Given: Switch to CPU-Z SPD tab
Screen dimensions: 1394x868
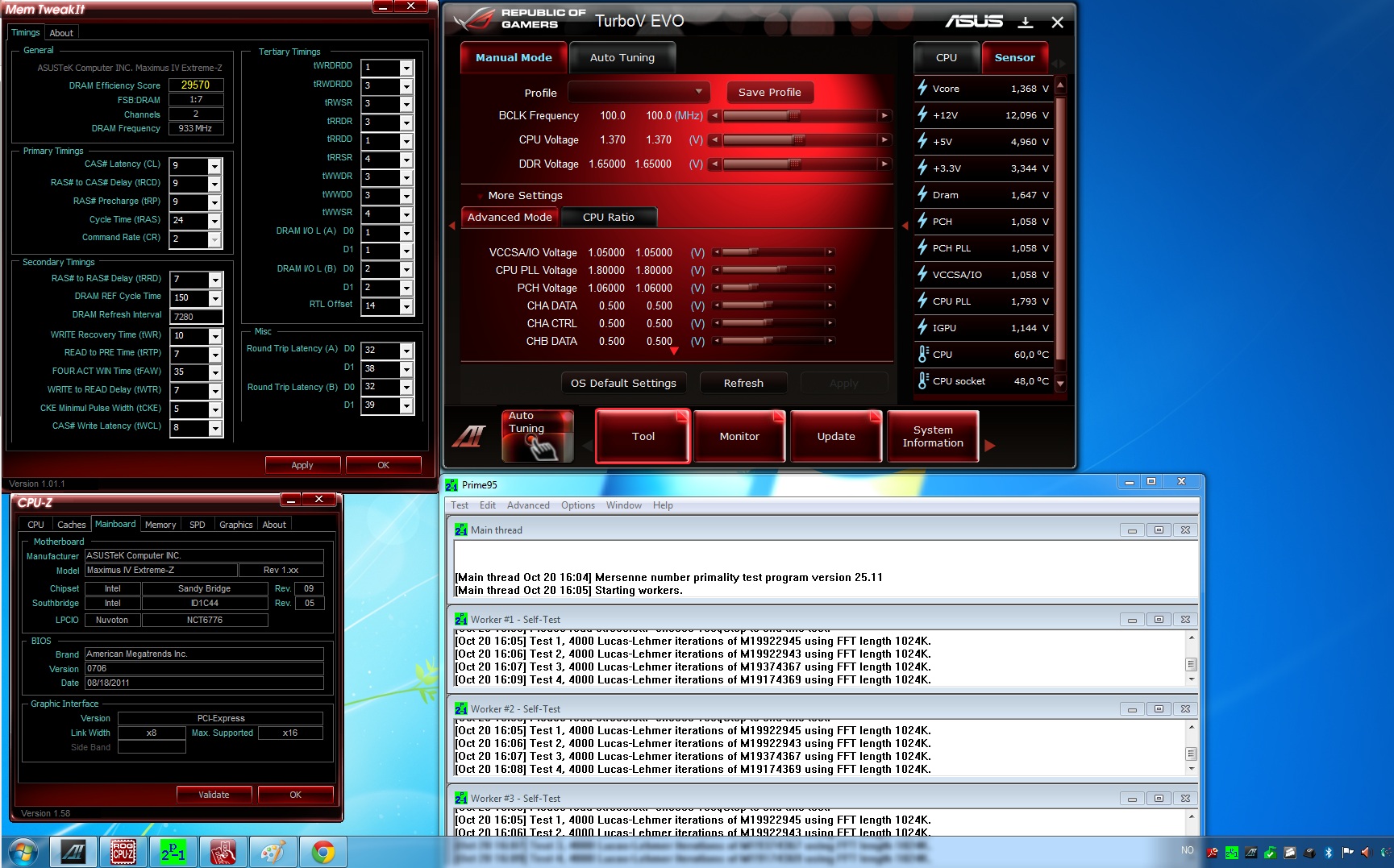Looking at the screenshot, I should point(198,525).
